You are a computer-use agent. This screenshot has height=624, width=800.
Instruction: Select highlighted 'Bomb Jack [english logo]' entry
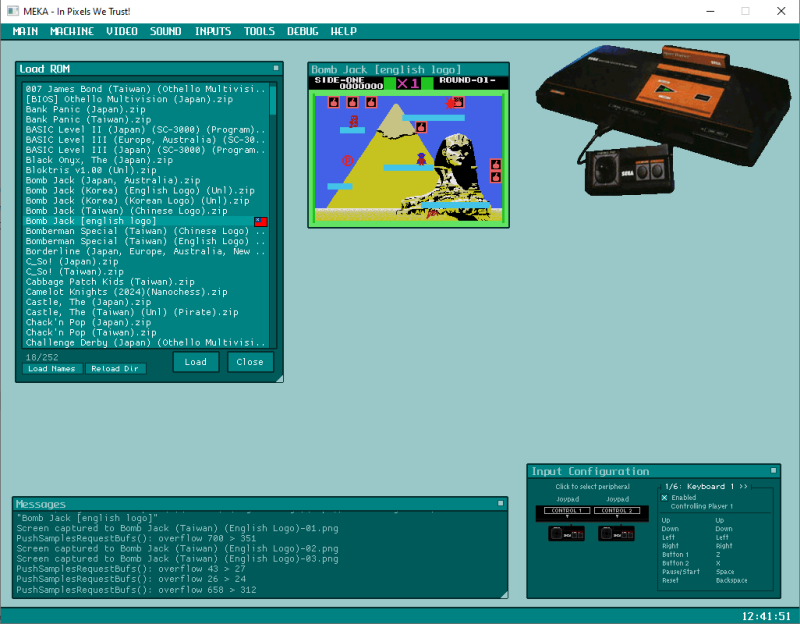[146, 221]
